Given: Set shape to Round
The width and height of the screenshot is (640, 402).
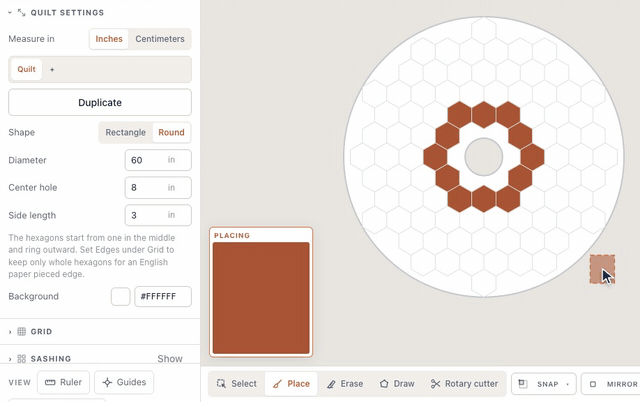Looking at the screenshot, I should pos(171,133).
